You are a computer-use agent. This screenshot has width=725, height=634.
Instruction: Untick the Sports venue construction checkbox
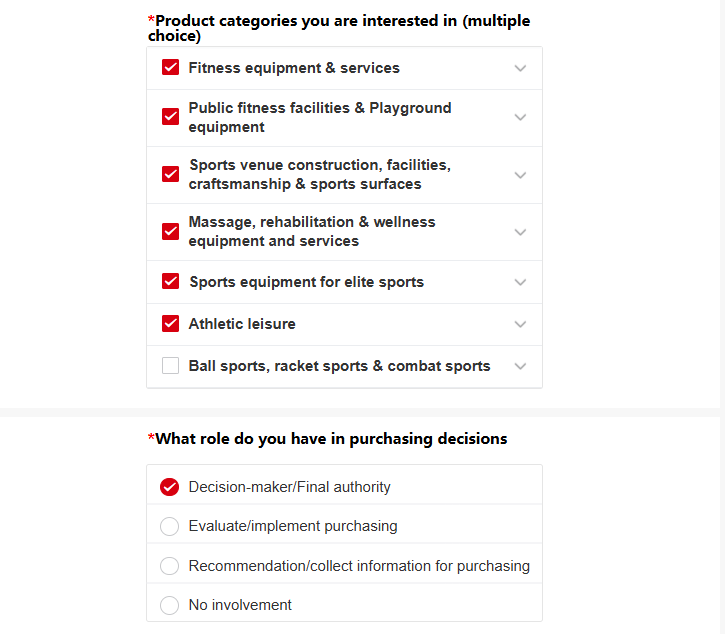[x=170, y=174]
